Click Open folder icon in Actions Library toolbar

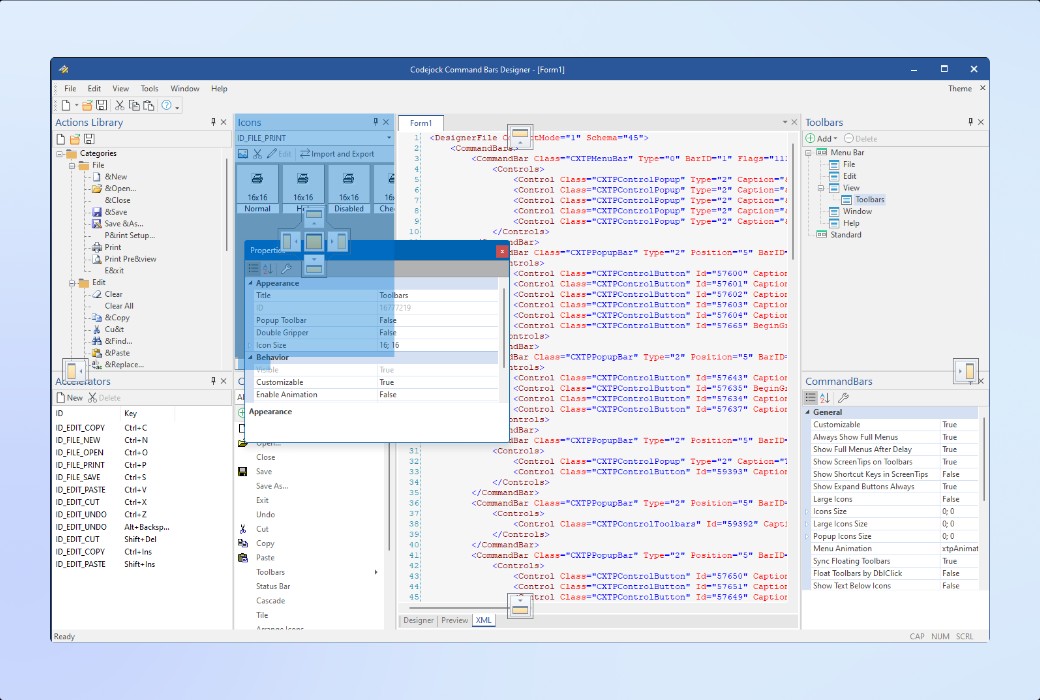[75, 139]
